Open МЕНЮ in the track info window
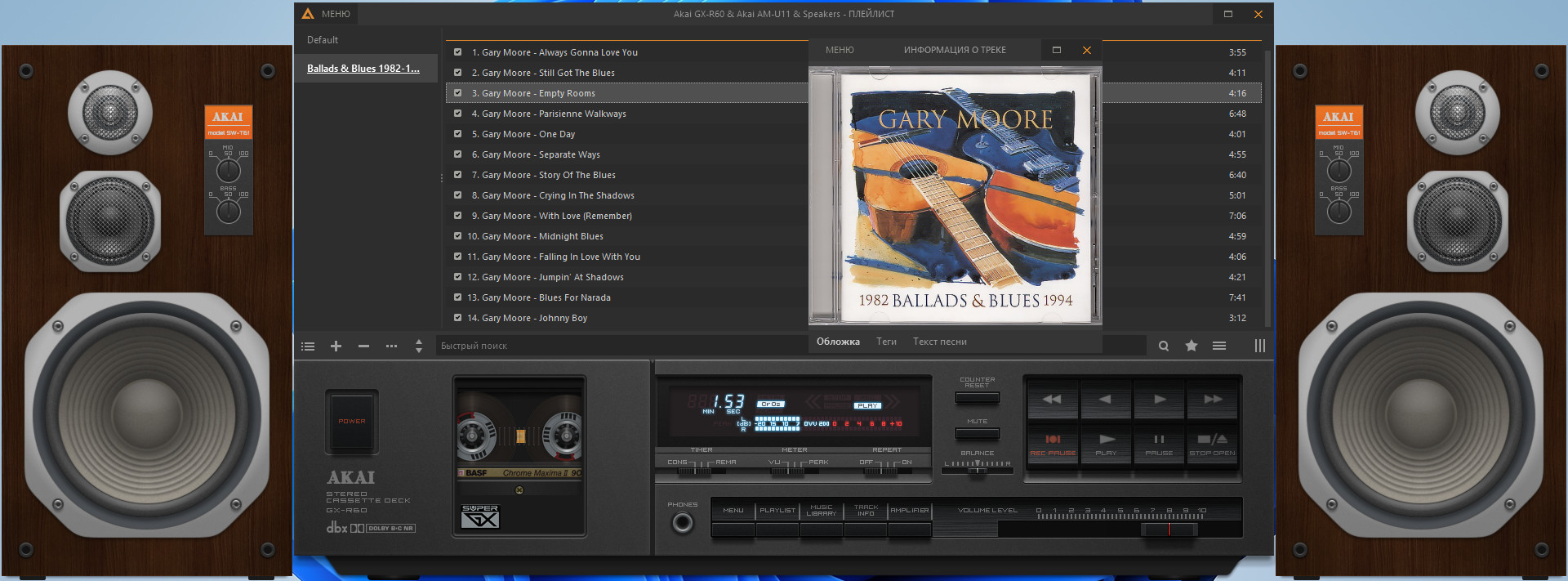The height and width of the screenshot is (581, 1568). click(840, 50)
